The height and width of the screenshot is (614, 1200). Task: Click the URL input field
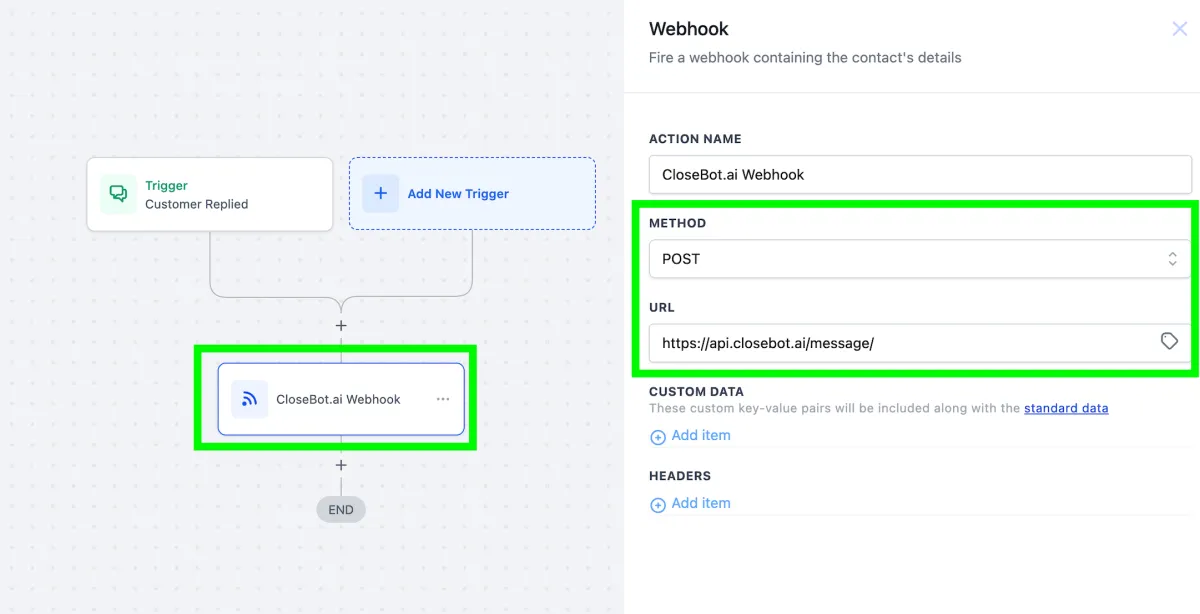[920, 343]
